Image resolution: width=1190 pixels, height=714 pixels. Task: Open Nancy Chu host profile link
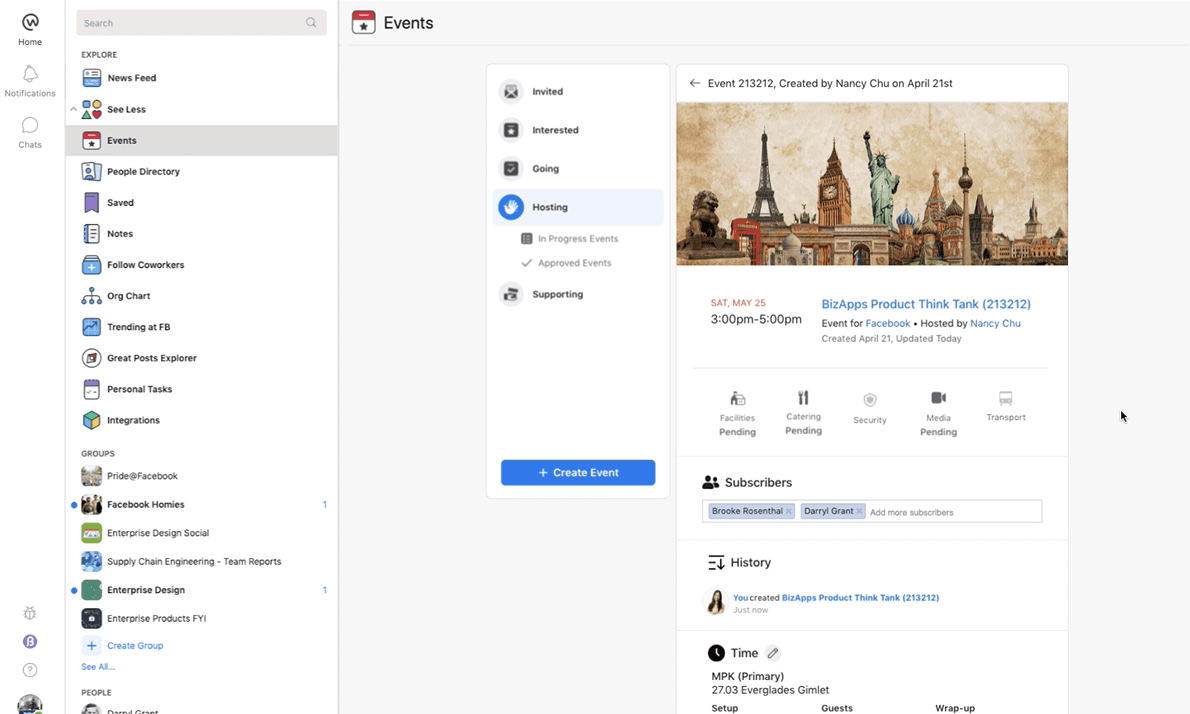(995, 323)
